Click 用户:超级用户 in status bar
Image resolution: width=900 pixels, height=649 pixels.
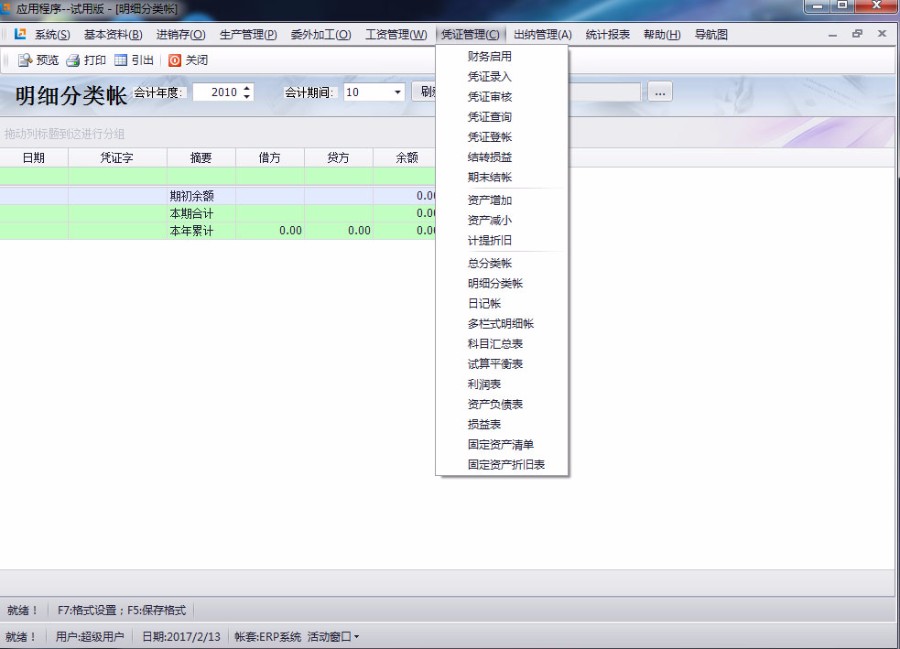point(90,636)
